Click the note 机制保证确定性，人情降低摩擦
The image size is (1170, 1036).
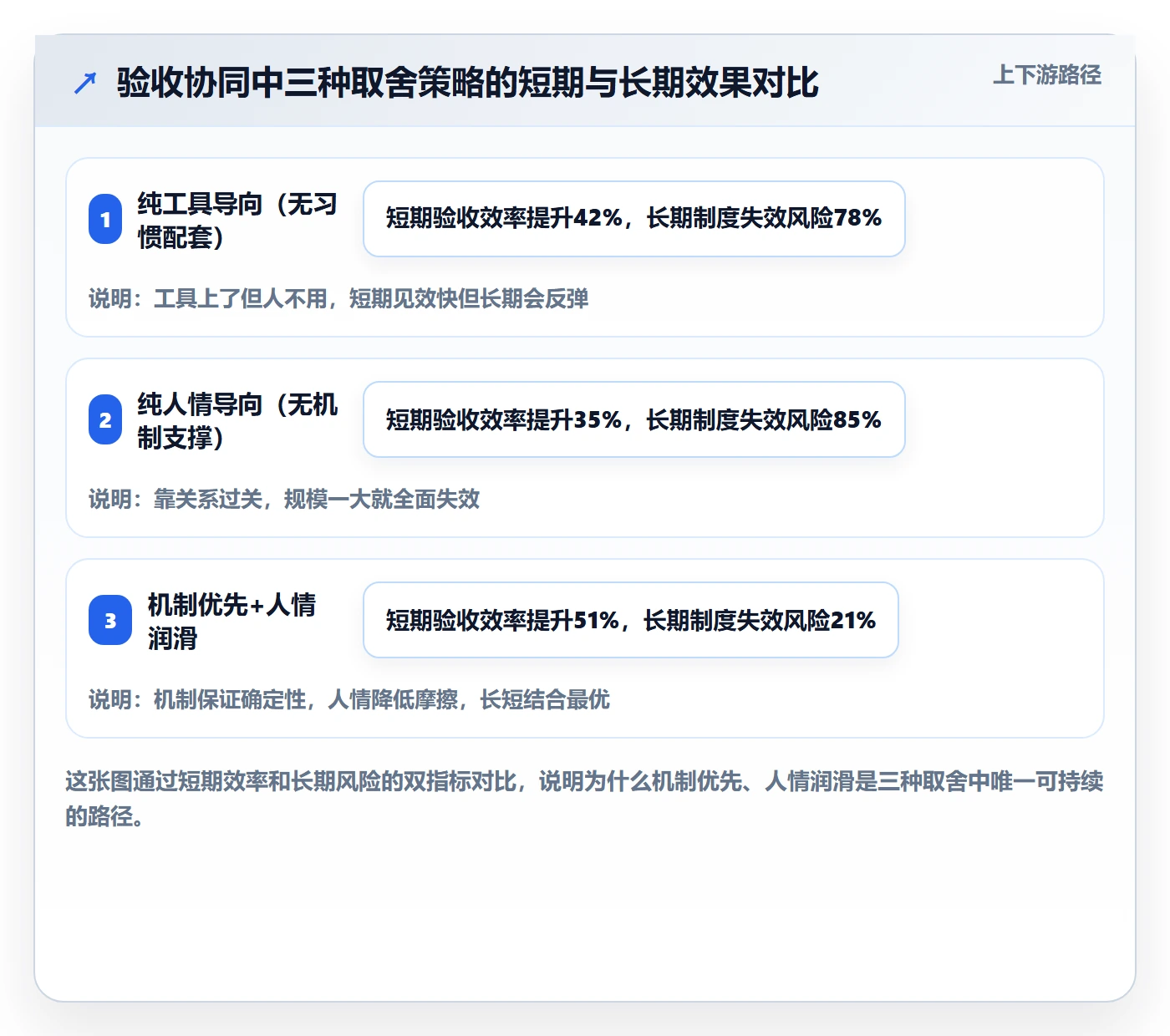(349, 699)
